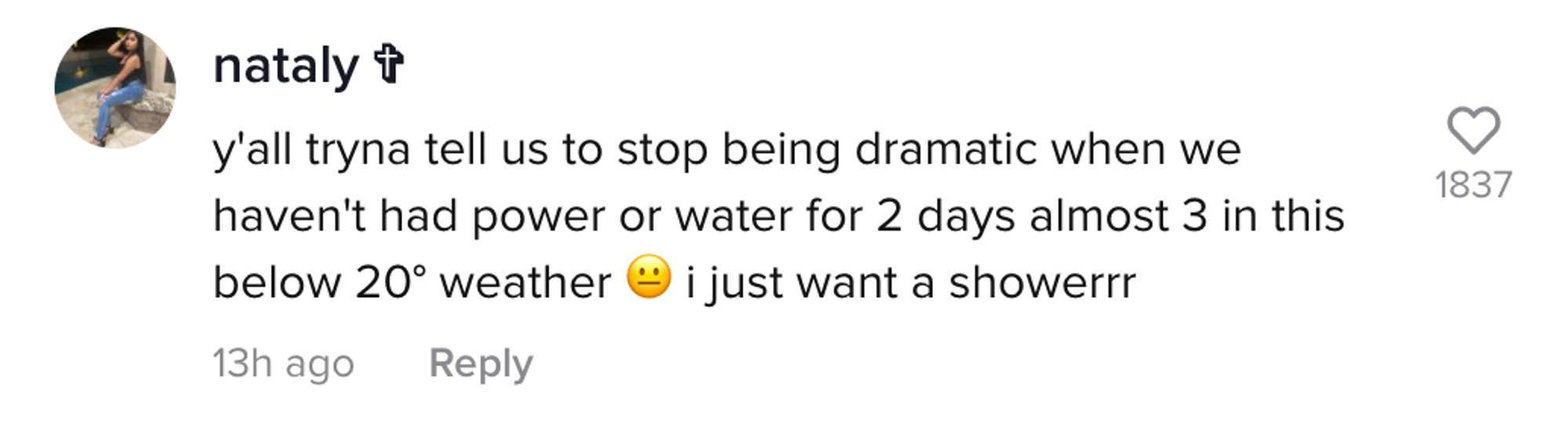The width and height of the screenshot is (1568, 425).
Task: Click the neutral face emoji in comment
Action: coord(648,278)
